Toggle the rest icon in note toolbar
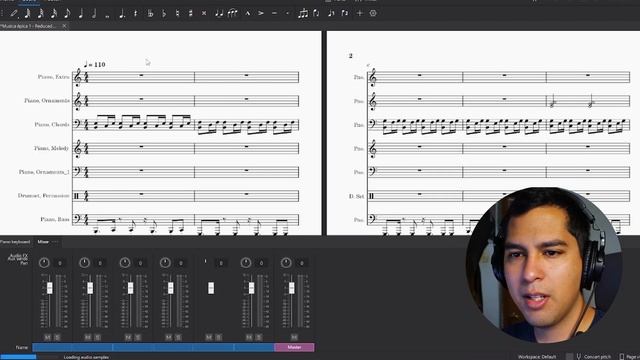The image size is (640, 360). [x=136, y=13]
